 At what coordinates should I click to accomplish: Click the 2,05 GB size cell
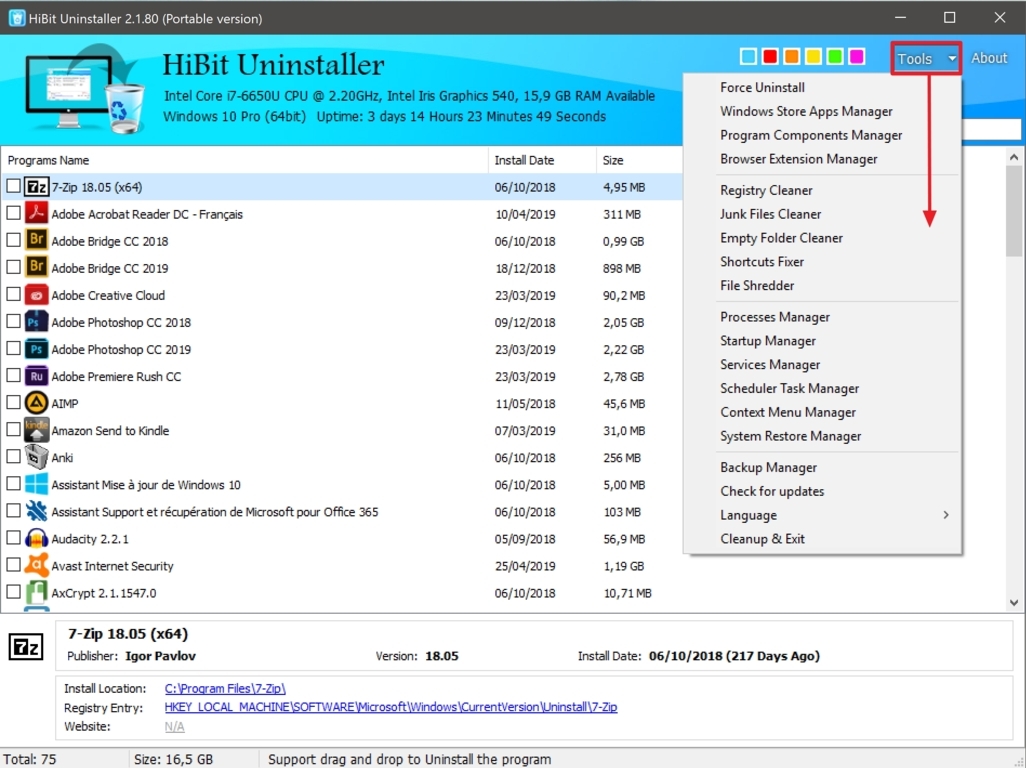click(x=624, y=323)
